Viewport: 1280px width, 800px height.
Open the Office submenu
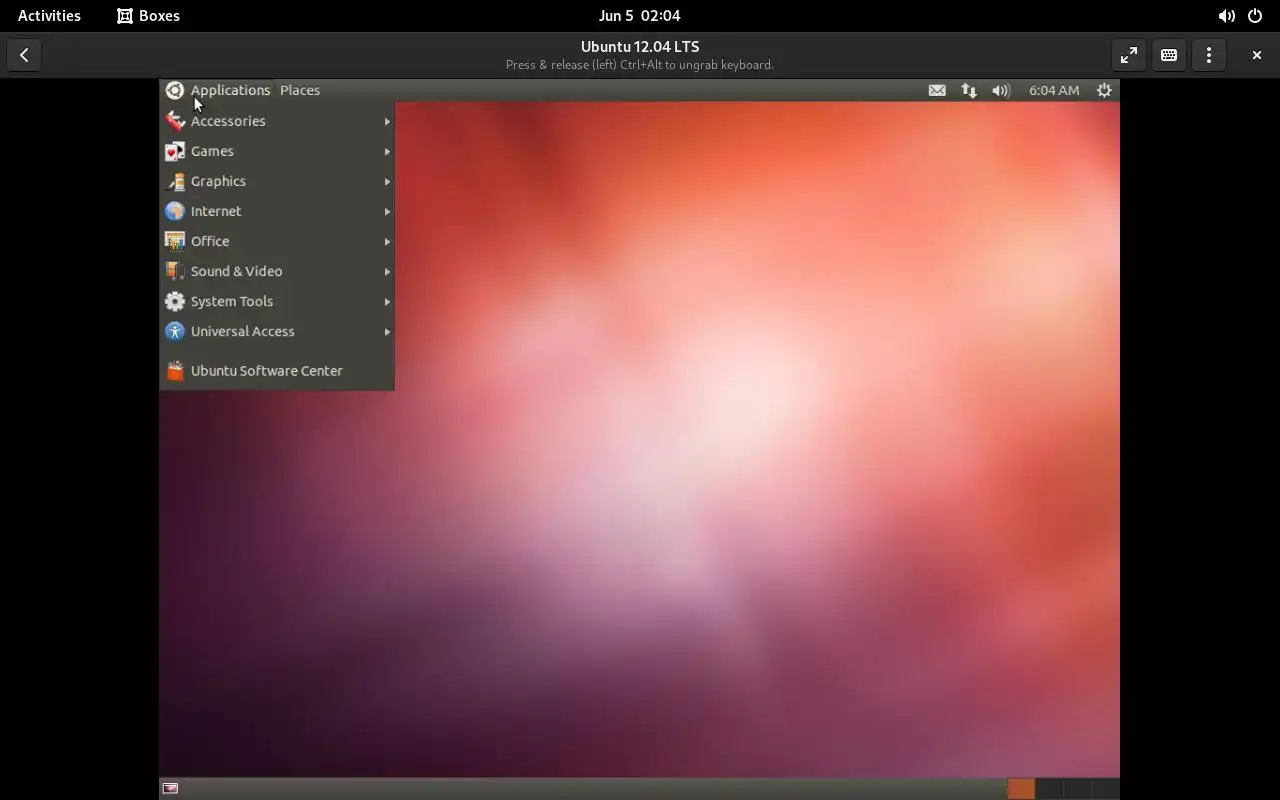[277, 241]
